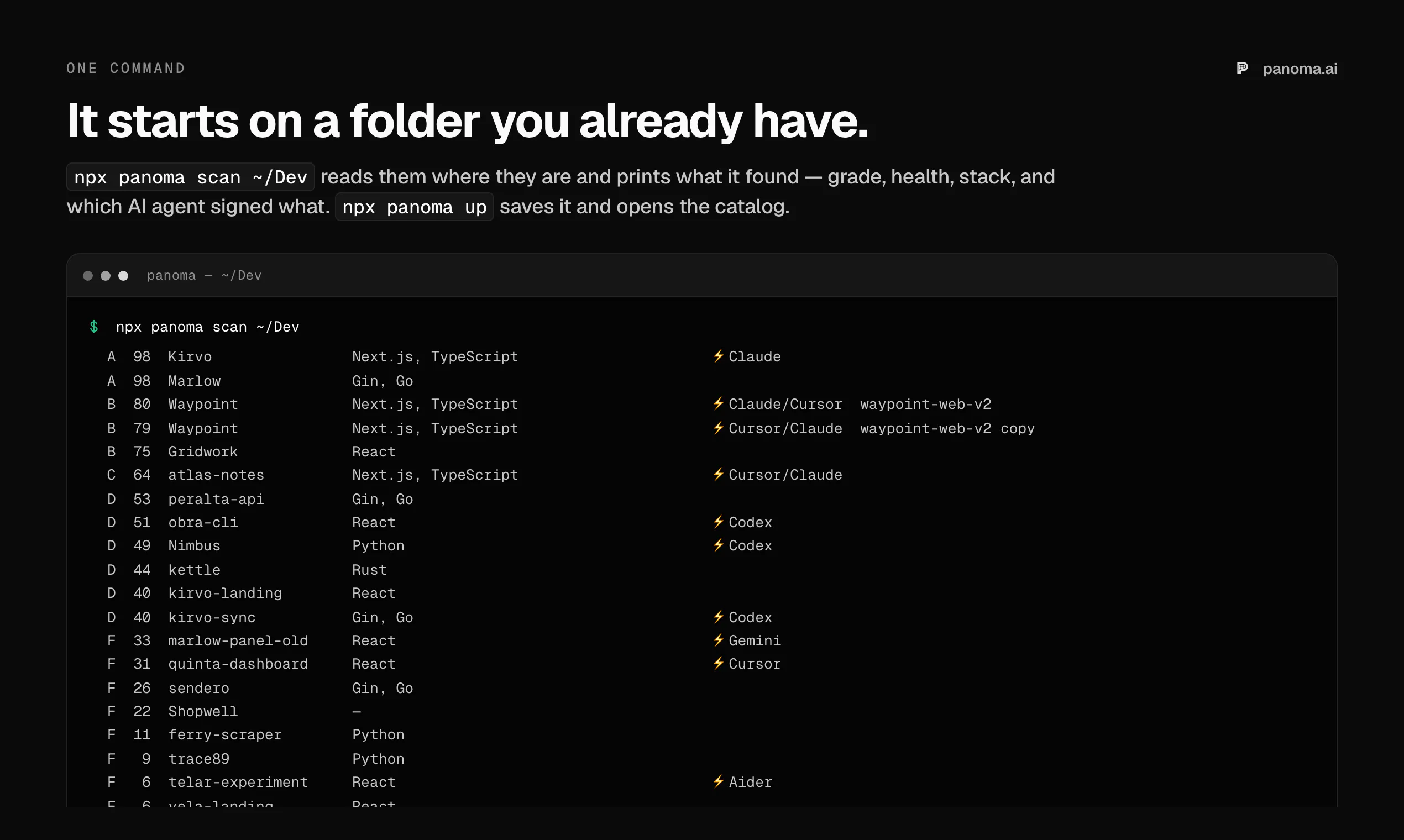Click the score 9 on trace89 row
The width and height of the screenshot is (1404, 840).
click(x=146, y=759)
